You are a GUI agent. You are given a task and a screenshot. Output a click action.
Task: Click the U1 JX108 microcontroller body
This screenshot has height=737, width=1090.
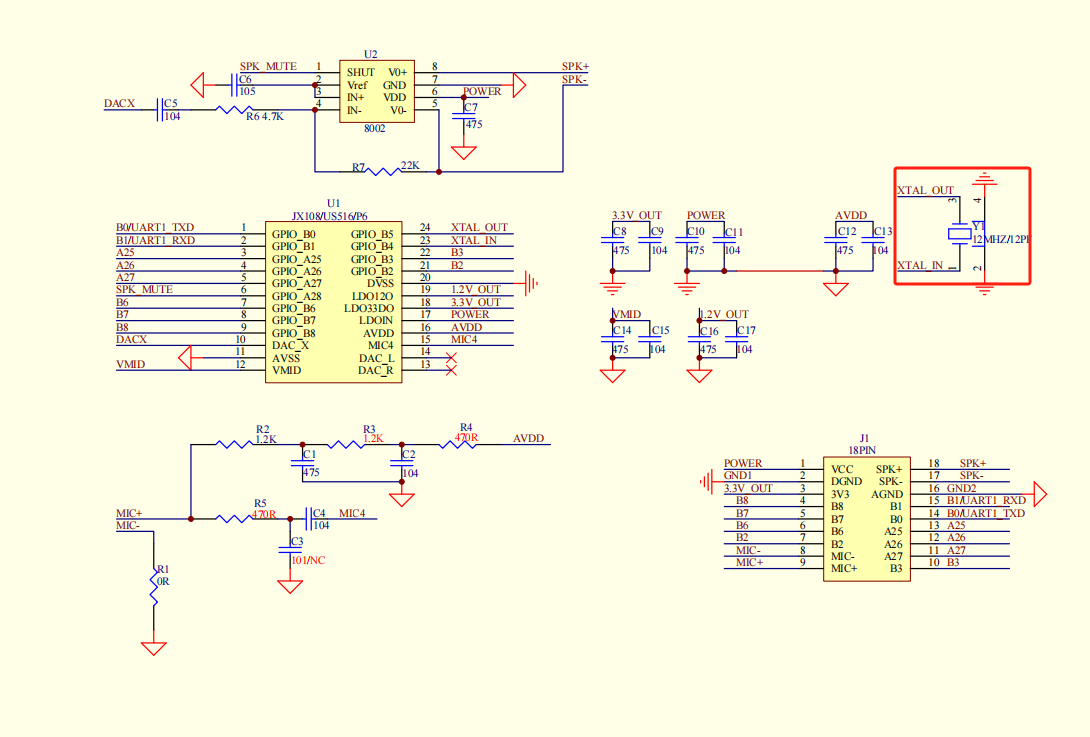(x=332, y=302)
